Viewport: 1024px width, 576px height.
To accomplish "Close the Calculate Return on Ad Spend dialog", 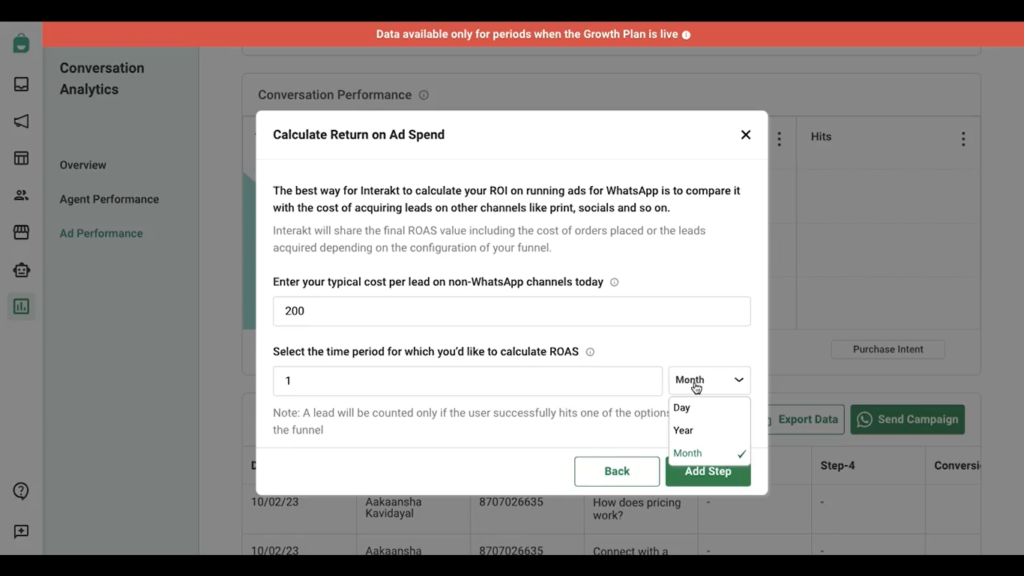I will coord(746,135).
